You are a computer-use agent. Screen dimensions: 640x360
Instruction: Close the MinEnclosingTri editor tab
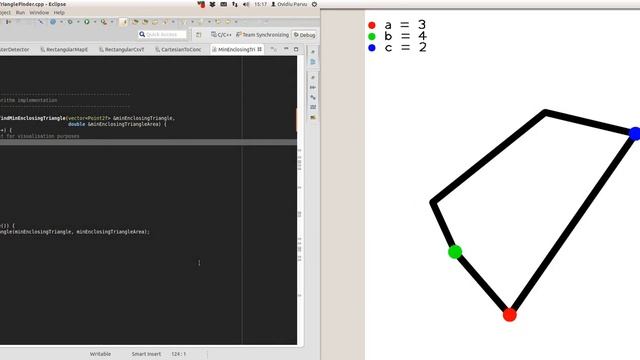(x=260, y=49)
